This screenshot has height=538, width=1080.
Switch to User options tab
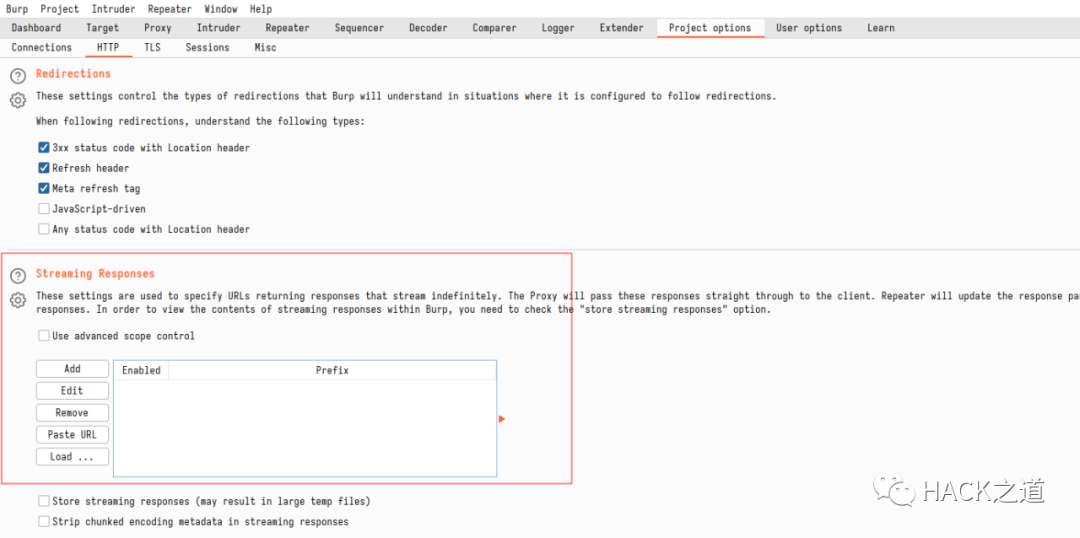pyautogui.click(x=809, y=28)
